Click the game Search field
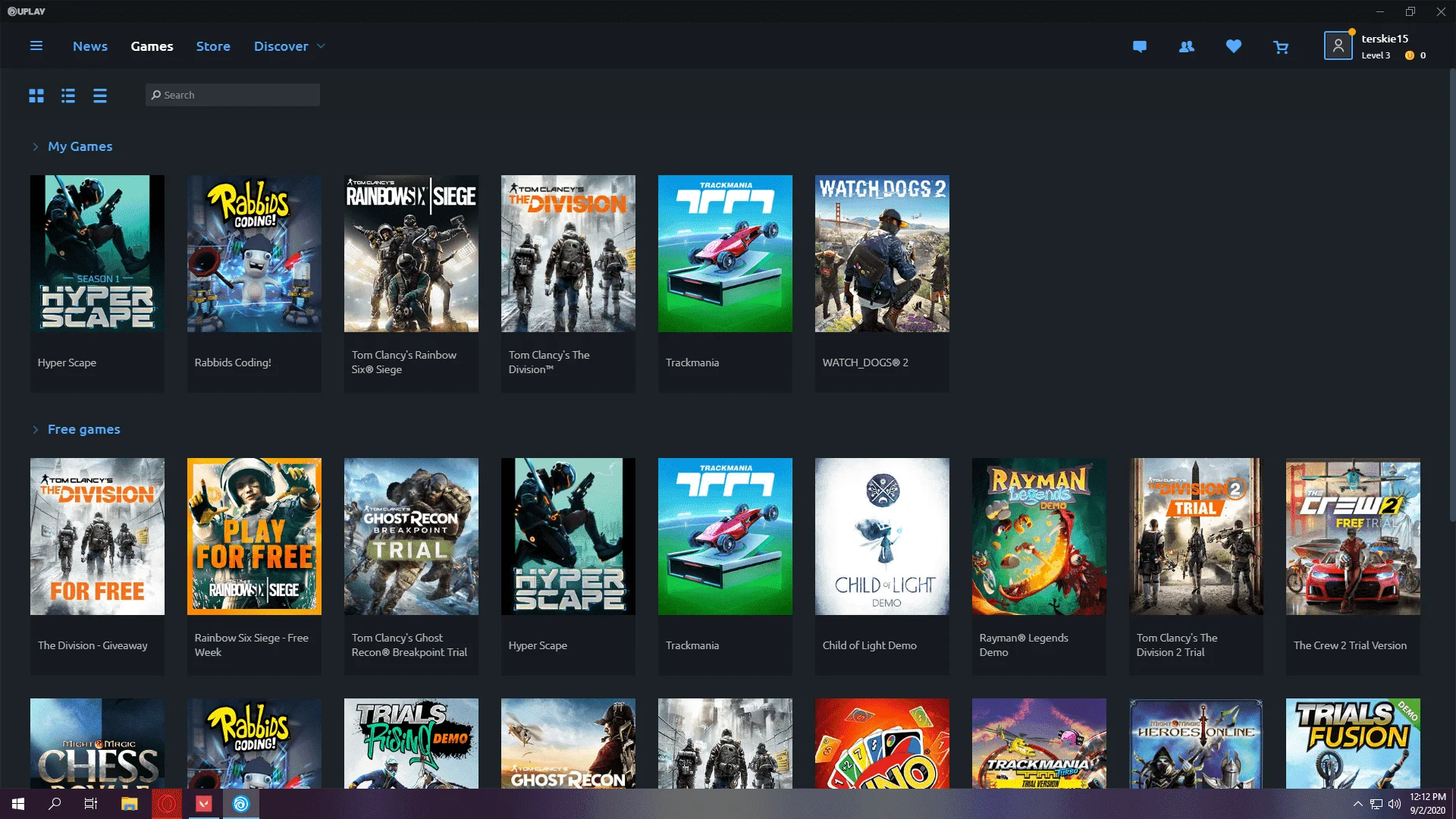The height and width of the screenshot is (819, 1456). tap(233, 95)
